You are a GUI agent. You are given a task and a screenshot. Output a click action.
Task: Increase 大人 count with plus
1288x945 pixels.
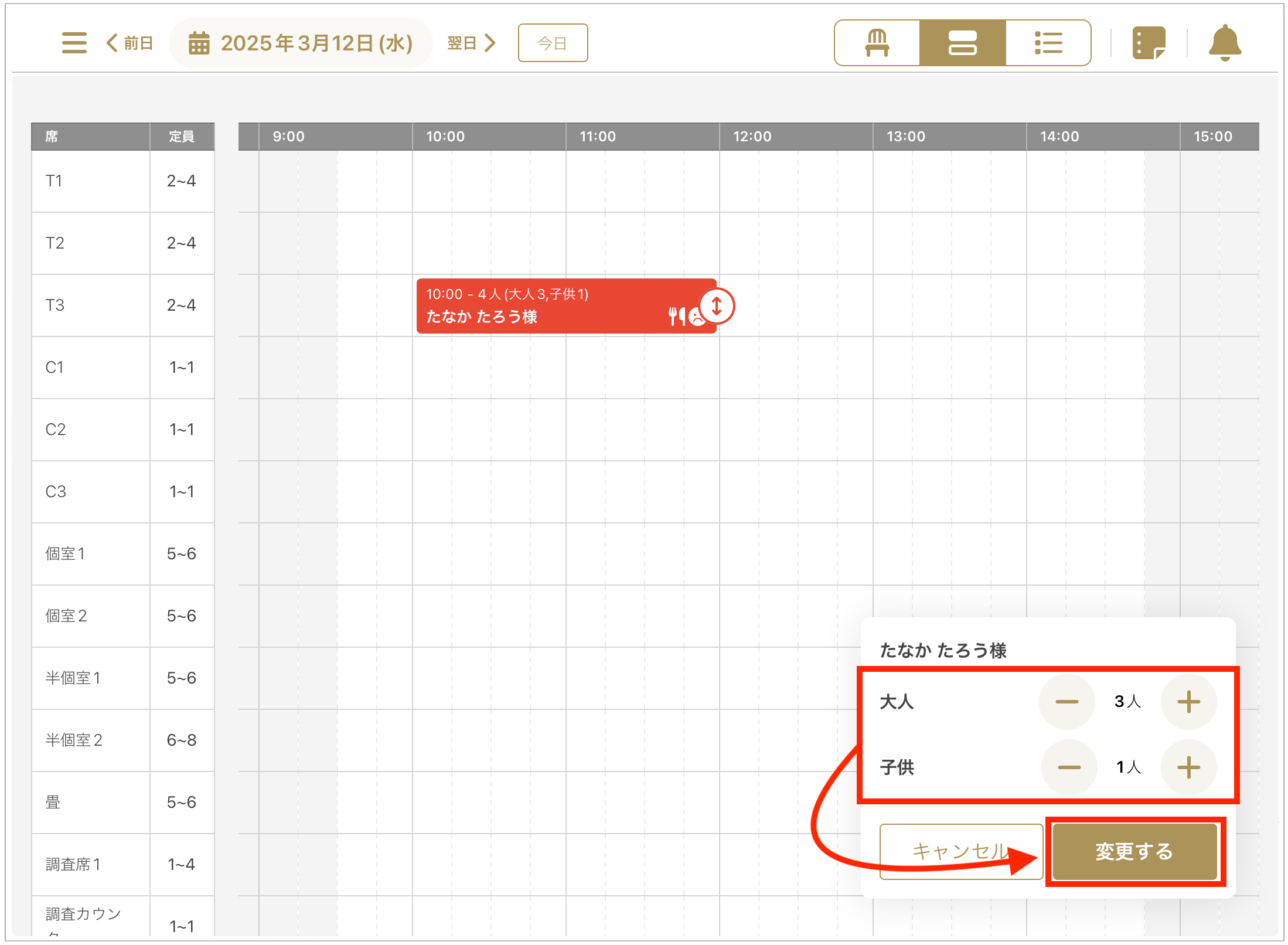(x=1188, y=702)
